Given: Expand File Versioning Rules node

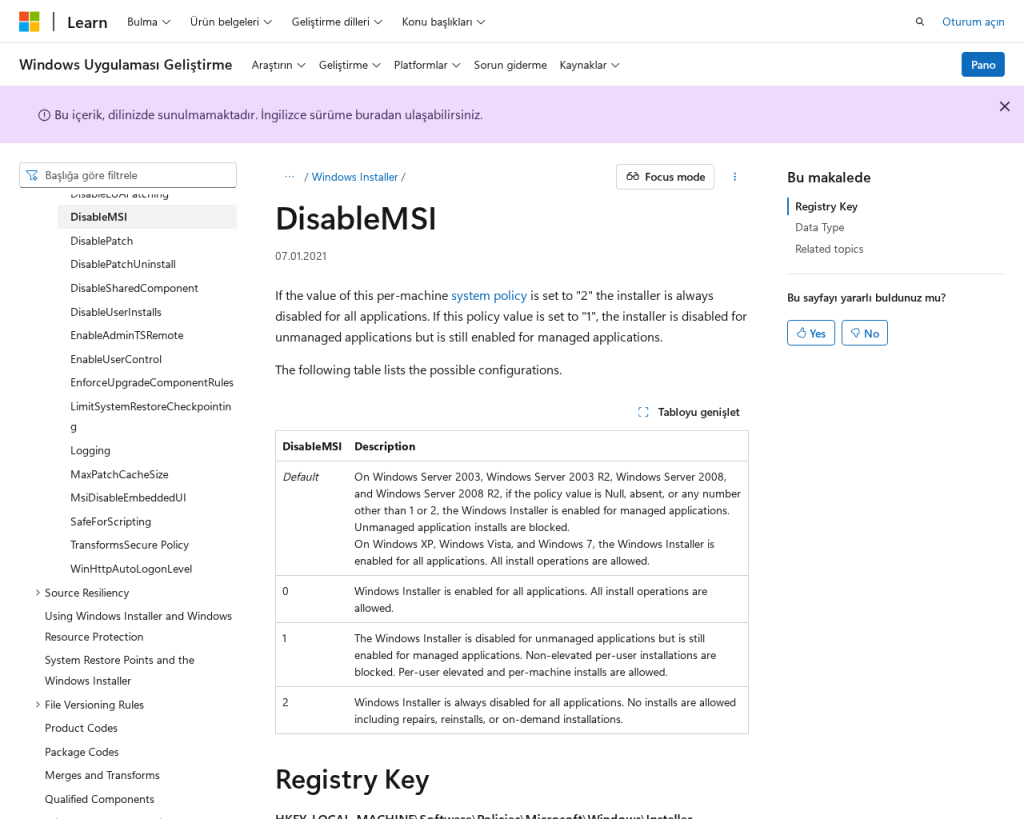Looking at the screenshot, I should point(37,705).
